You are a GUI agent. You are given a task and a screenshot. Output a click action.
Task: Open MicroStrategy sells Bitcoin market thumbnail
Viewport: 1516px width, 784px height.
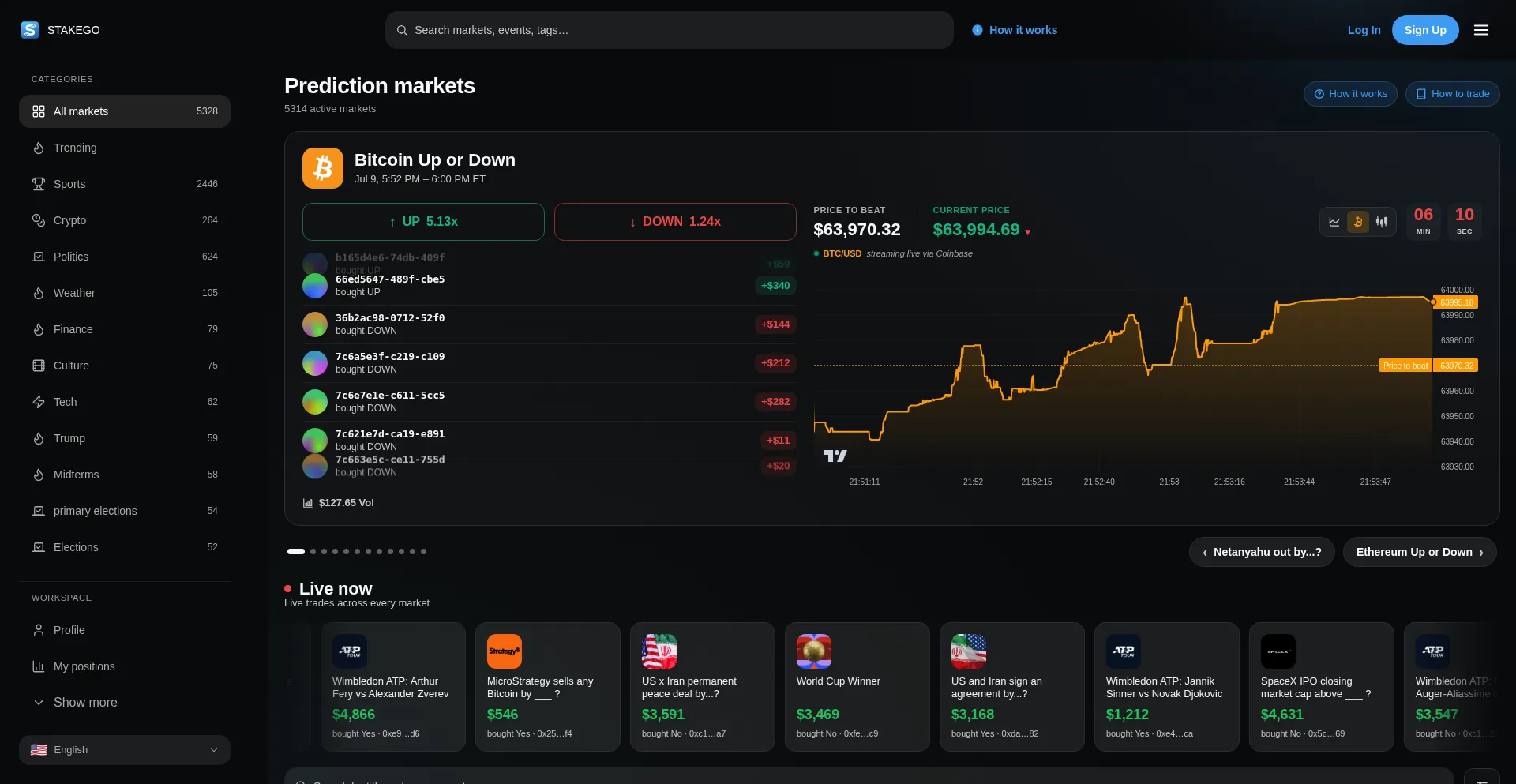(505, 651)
